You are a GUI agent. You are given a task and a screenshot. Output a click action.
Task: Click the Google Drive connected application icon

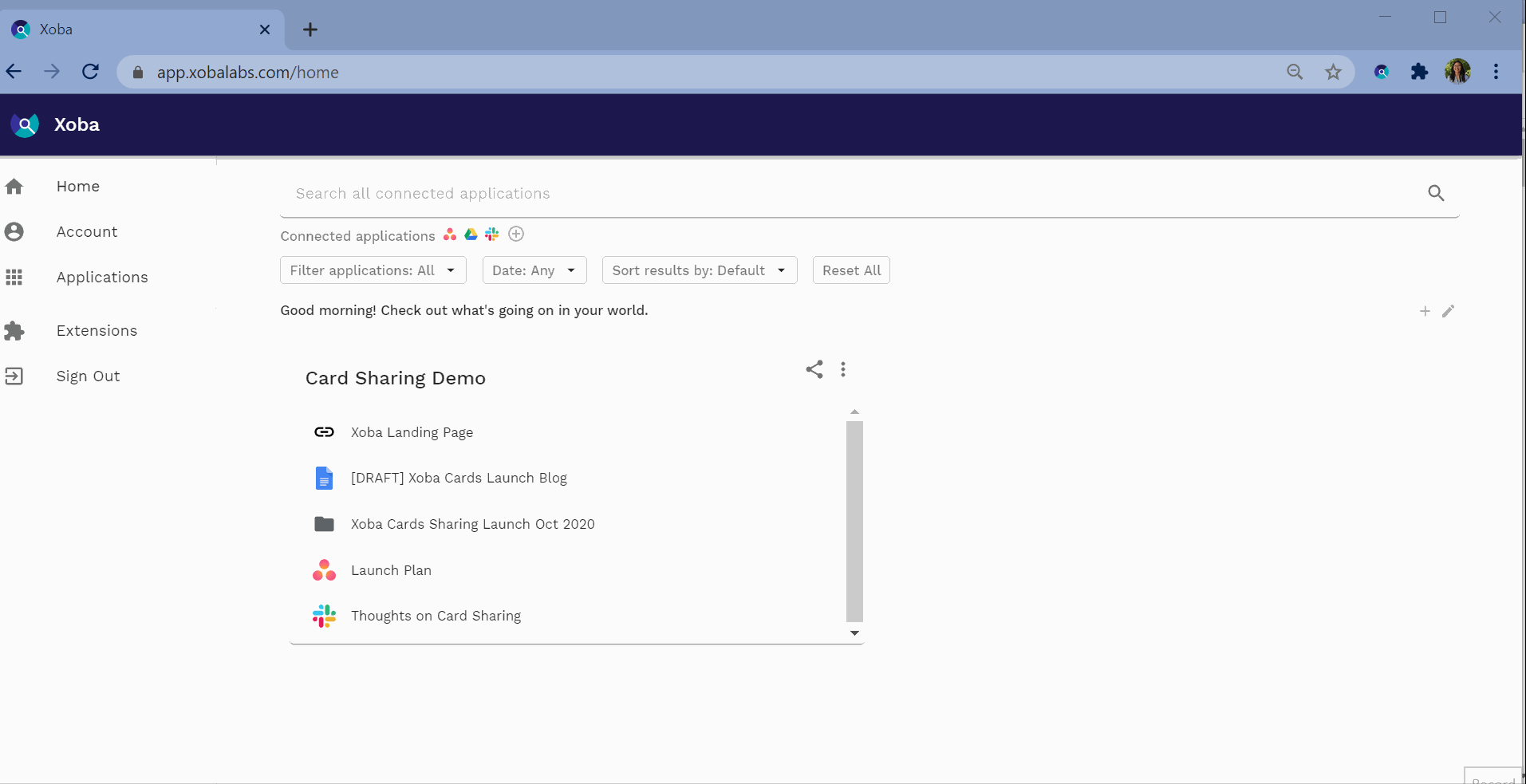(471, 234)
